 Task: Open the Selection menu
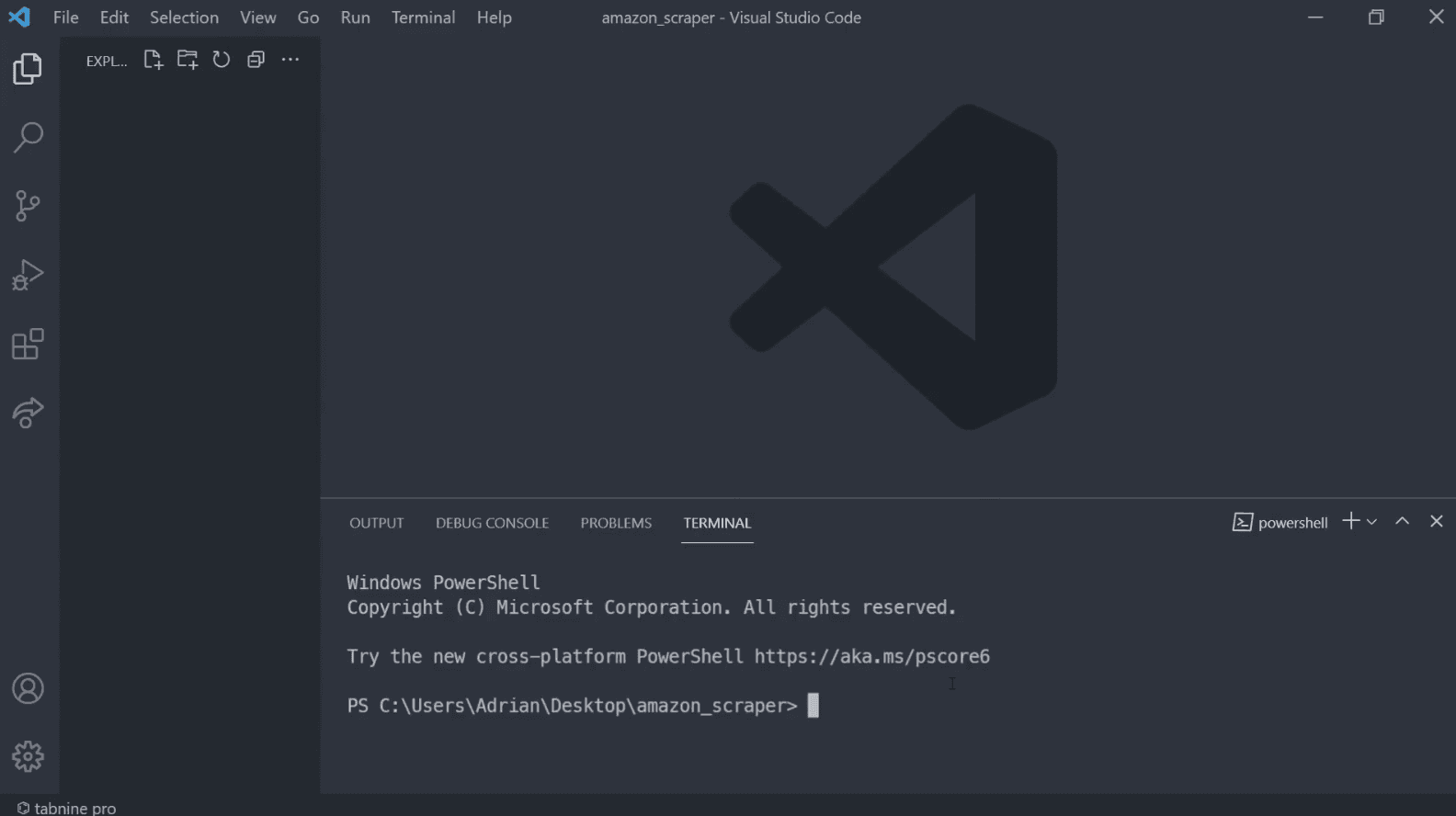click(184, 17)
